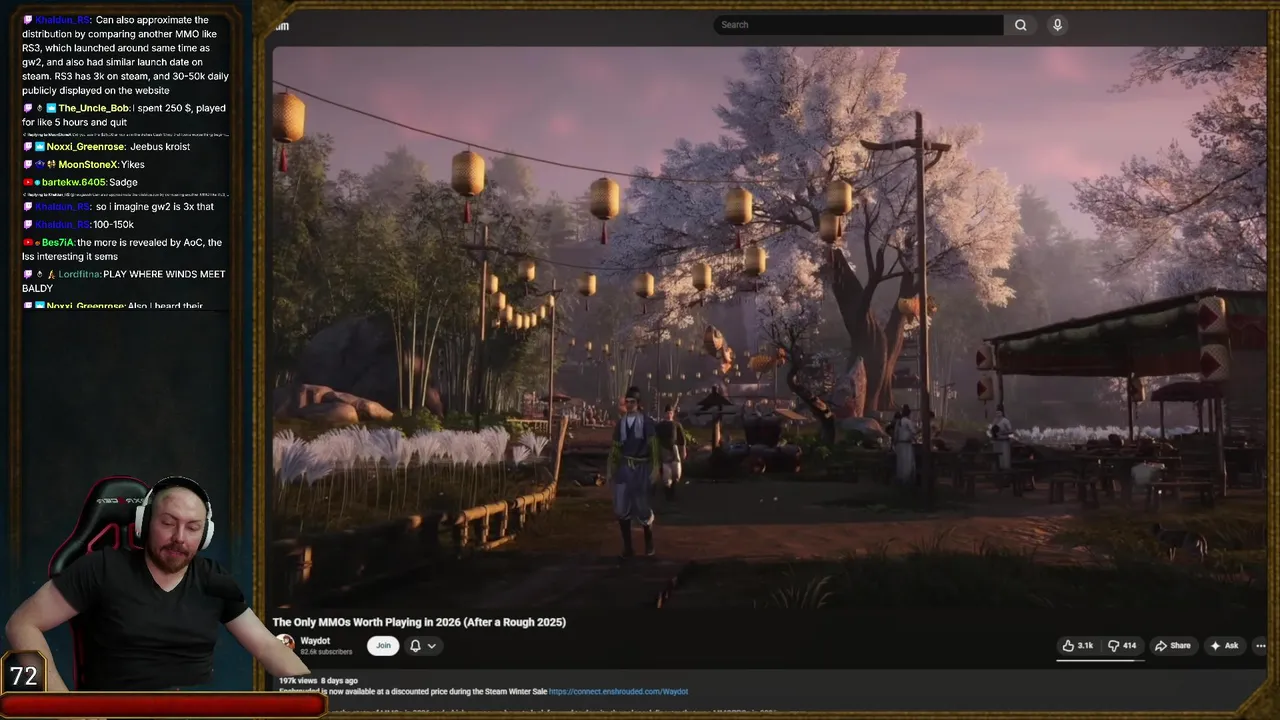The image size is (1280, 720).
Task: Click the '100-150k' chat message
Action: (113, 224)
